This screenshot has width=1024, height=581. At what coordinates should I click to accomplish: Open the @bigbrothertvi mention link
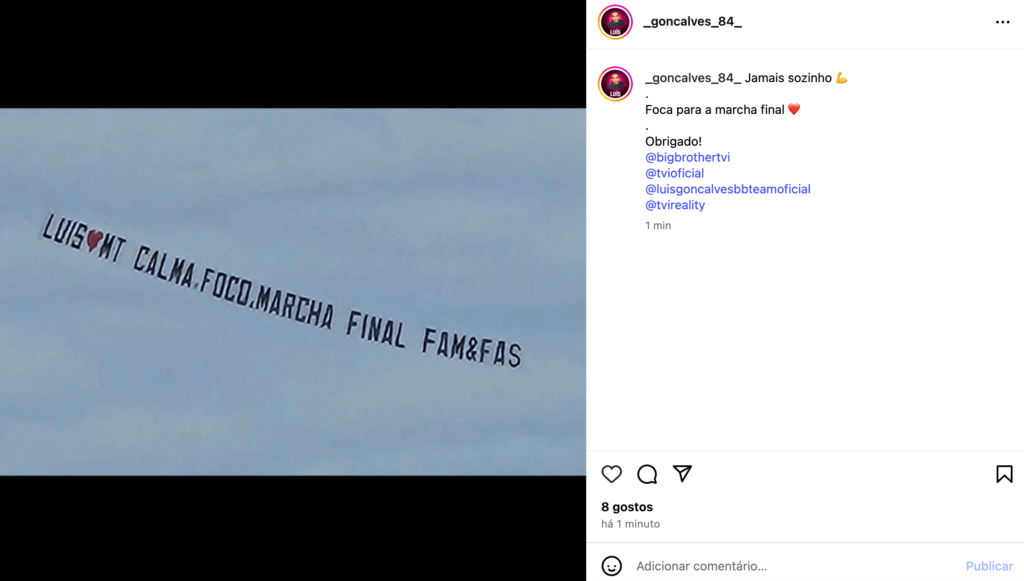tap(688, 157)
